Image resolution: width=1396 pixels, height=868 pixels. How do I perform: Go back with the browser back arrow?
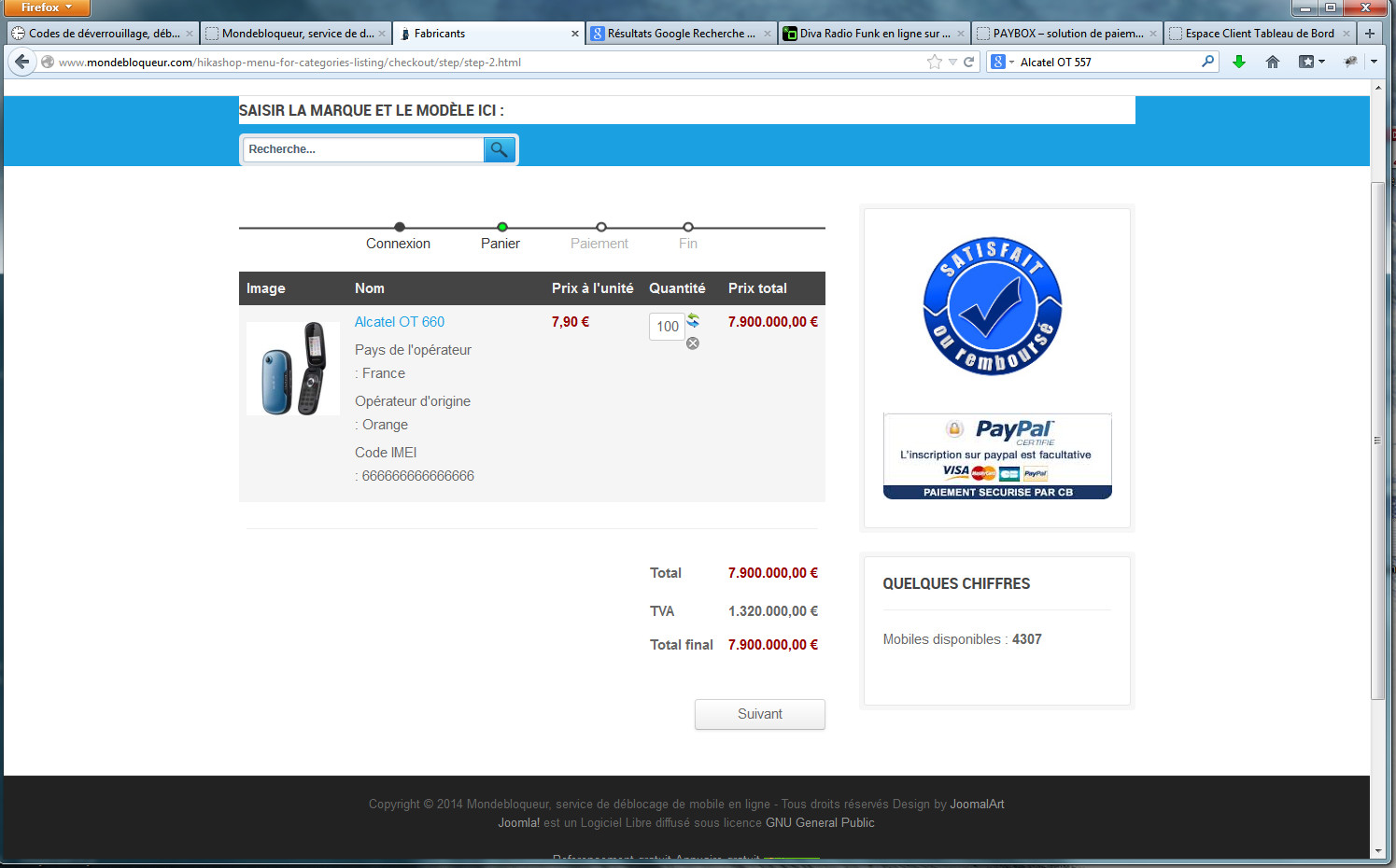[x=21, y=62]
